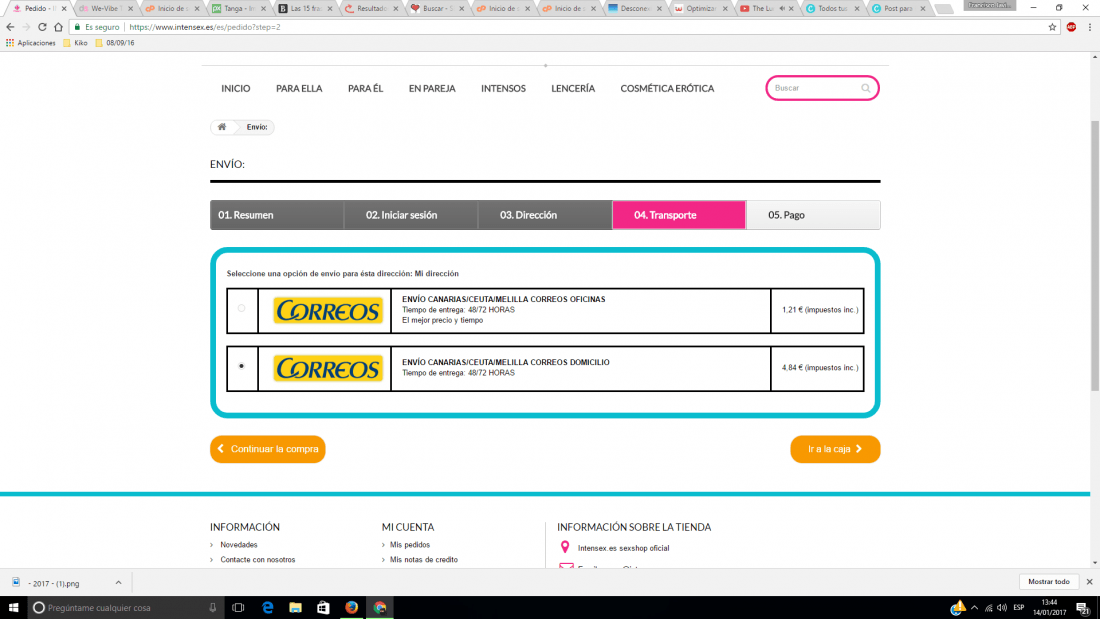Click Continuar la compra button
The height and width of the screenshot is (619, 1100).
(267, 449)
